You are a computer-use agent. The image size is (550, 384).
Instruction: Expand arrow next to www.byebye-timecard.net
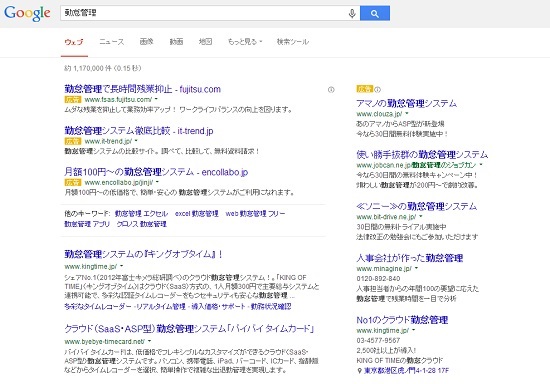tap(149, 341)
